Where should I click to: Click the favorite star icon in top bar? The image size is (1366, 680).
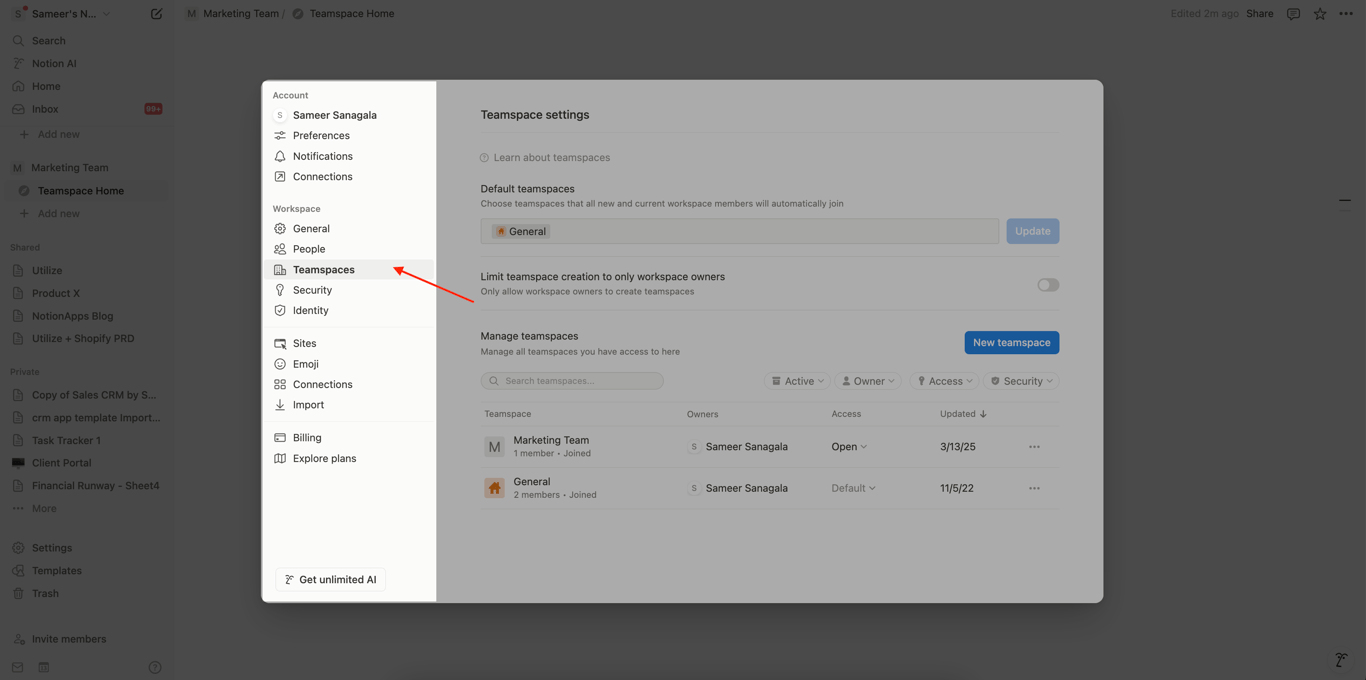1320,14
